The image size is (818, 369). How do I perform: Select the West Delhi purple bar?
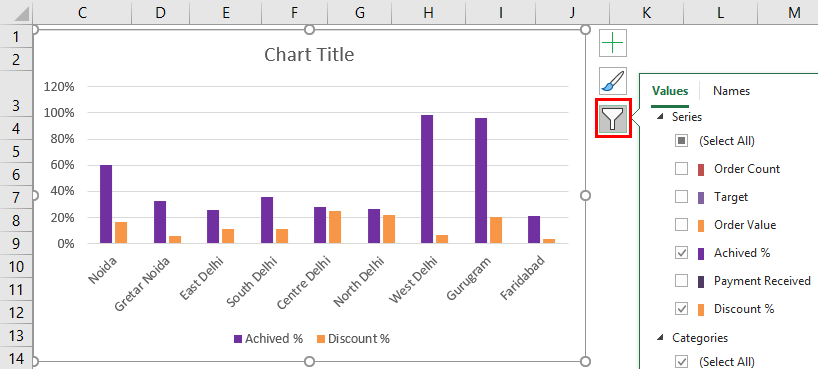[x=427, y=179]
